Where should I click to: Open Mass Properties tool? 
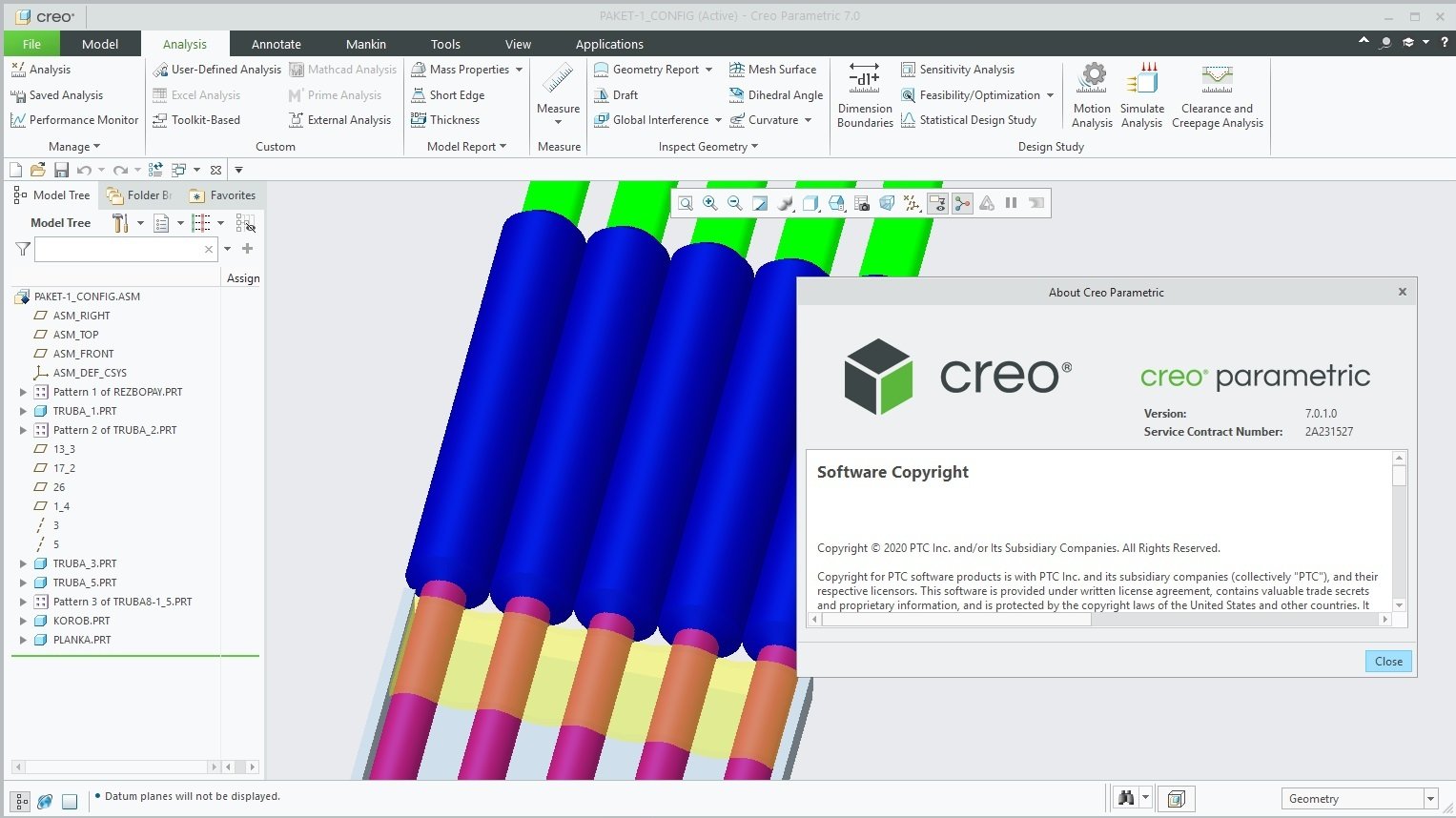coord(461,70)
